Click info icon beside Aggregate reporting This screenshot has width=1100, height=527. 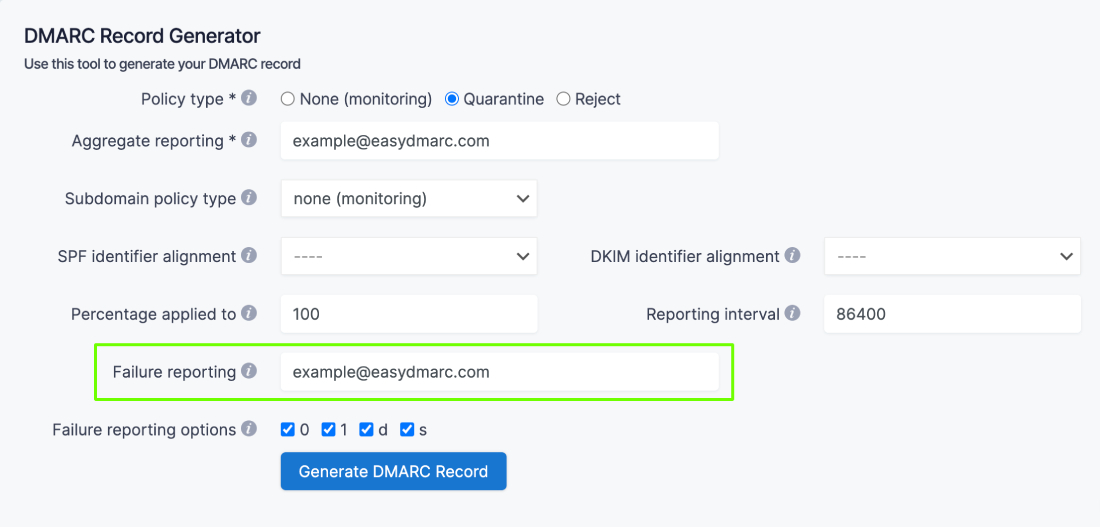[249, 140]
